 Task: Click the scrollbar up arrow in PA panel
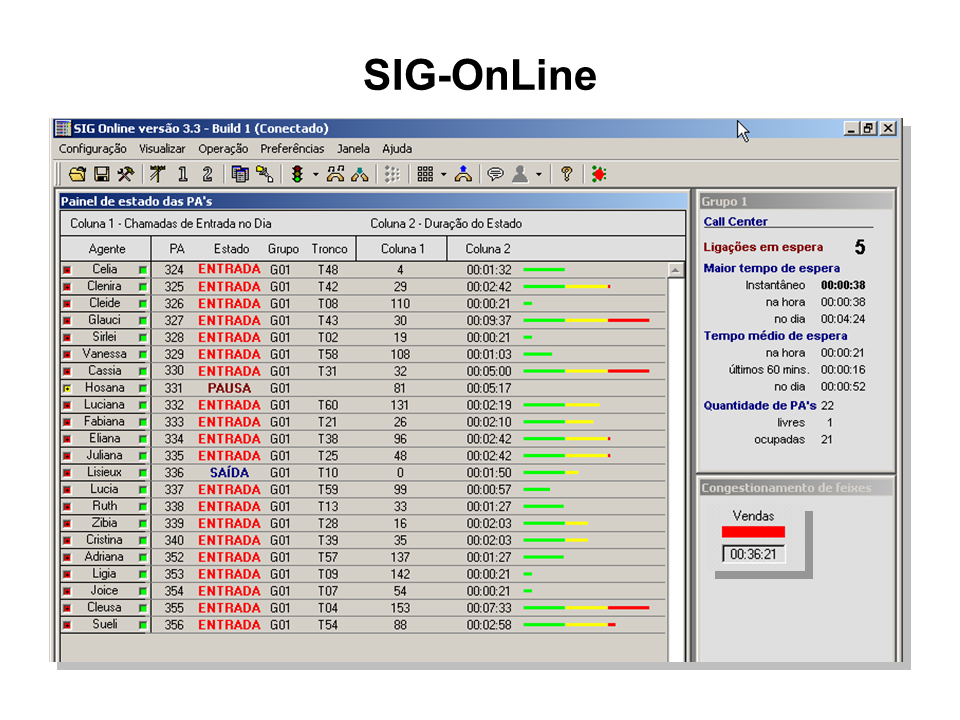(x=675, y=270)
